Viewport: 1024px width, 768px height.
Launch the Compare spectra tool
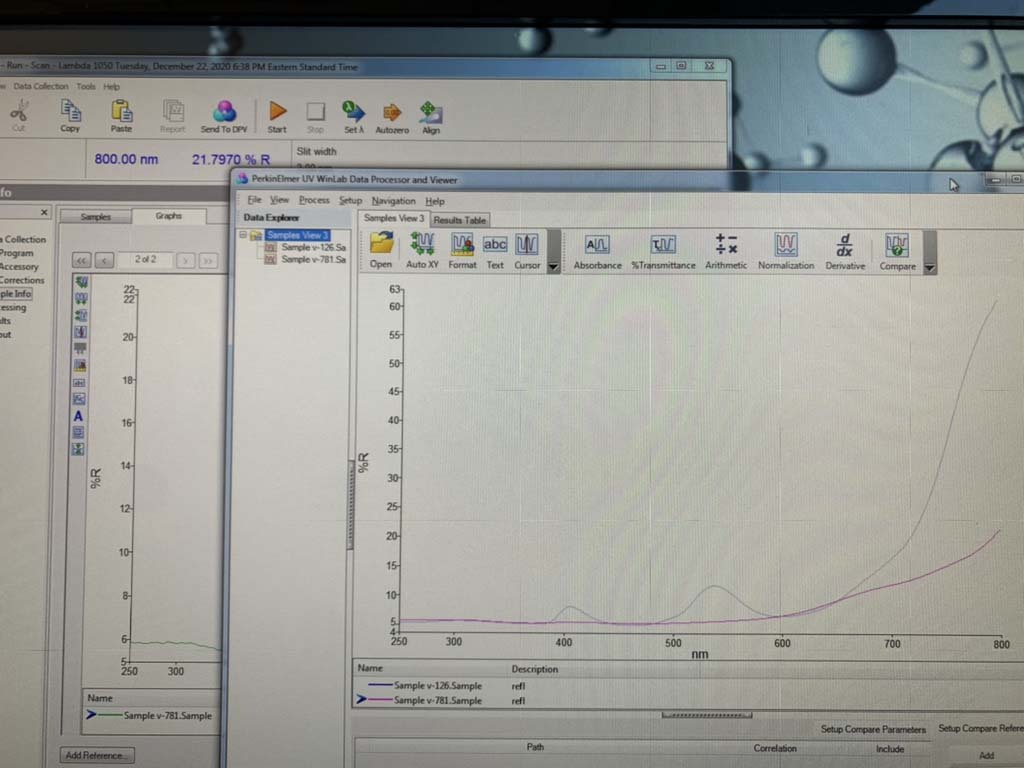[x=897, y=249]
